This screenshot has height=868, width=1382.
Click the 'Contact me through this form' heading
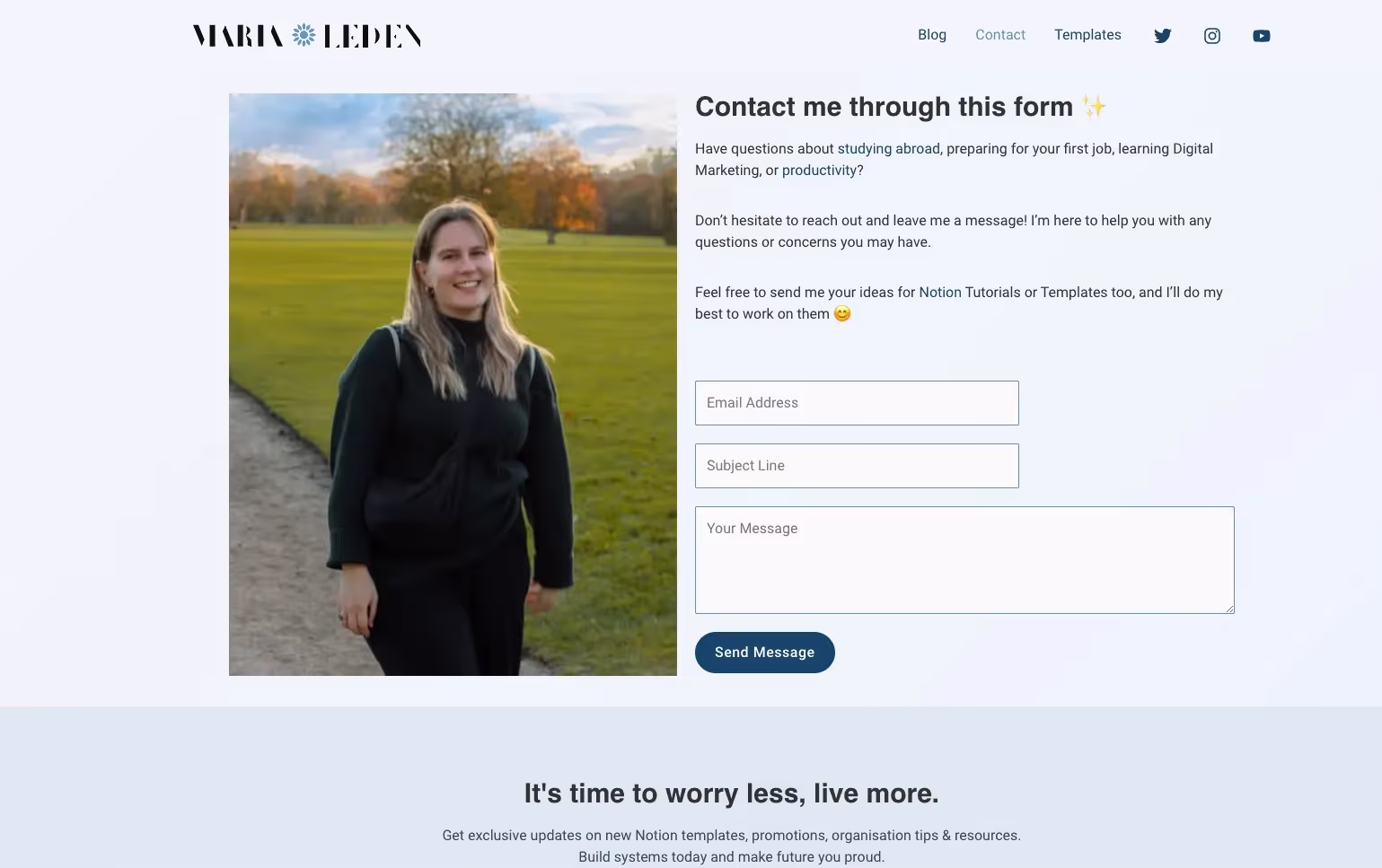coord(884,107)
